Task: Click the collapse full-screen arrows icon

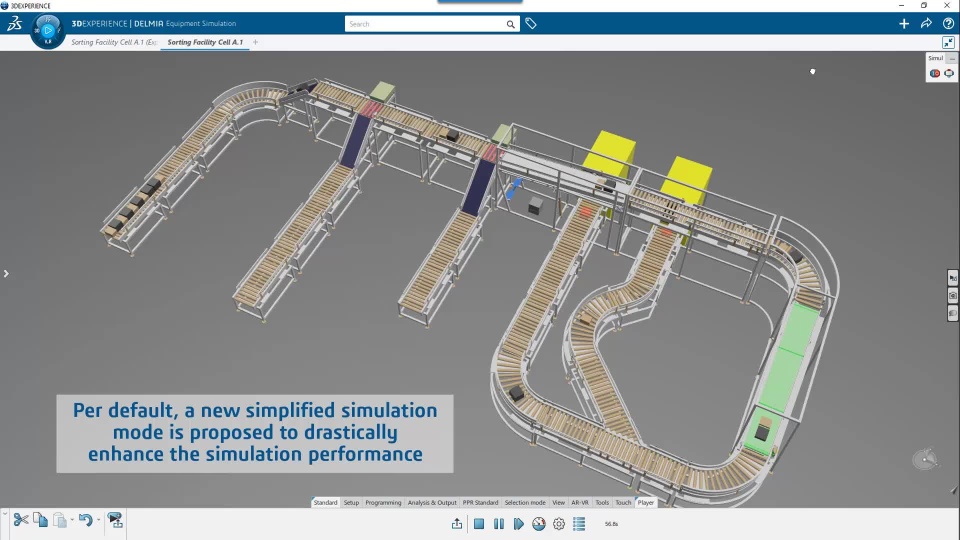Action: (948, 42)
